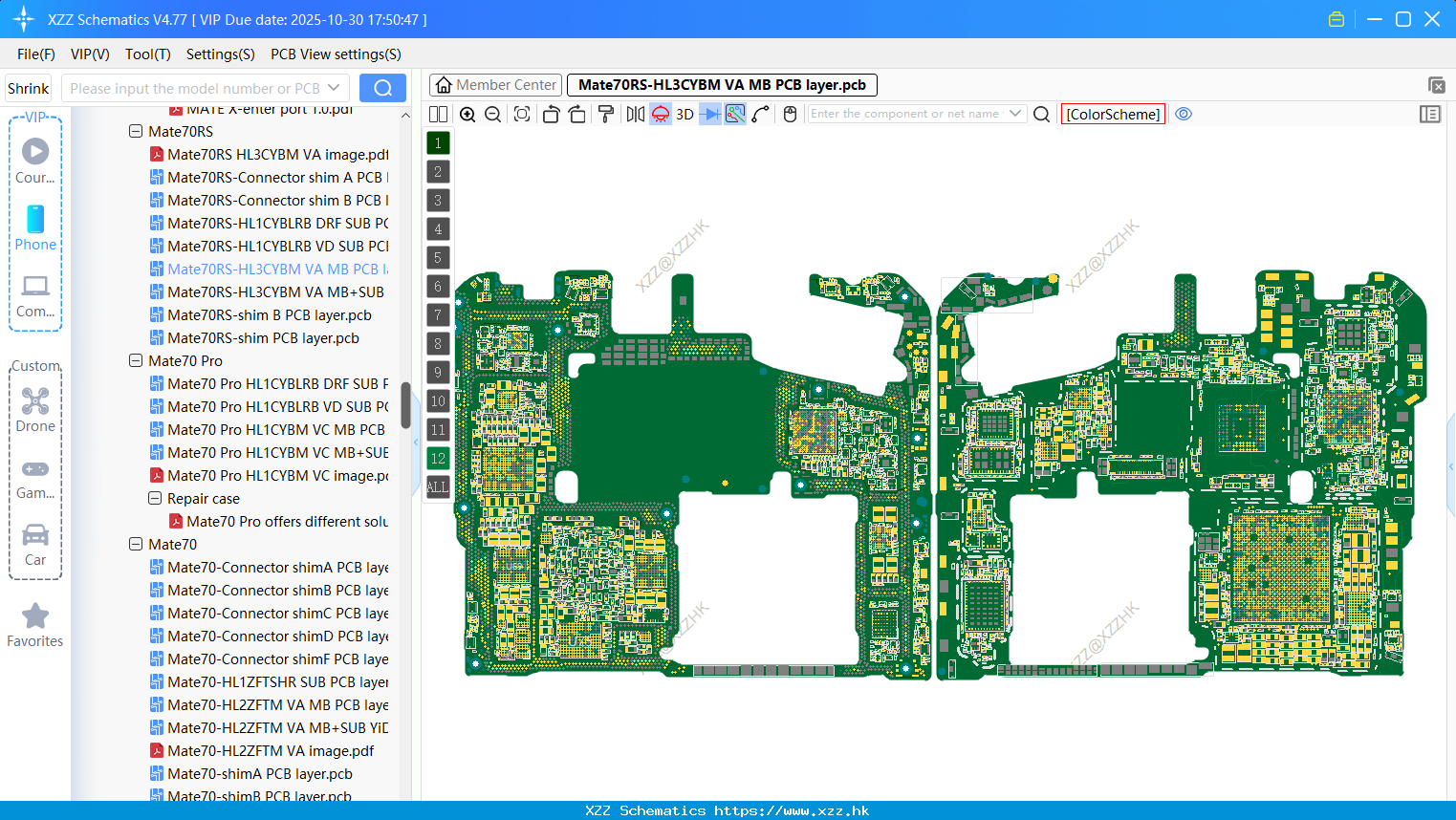Collapse the Mate70RS tree folder
Viewport: 1456px width, 820px height.
click(136, 132)
